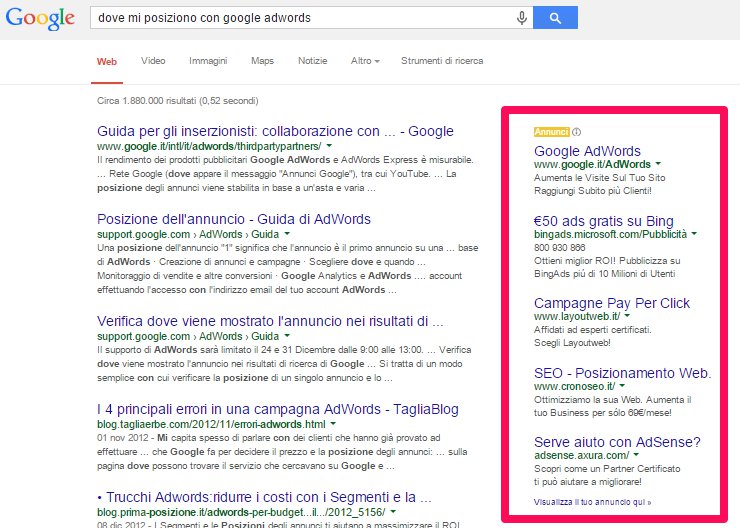Open Strumenti di ricerca options
The width and height of the screenshot is (740, 528).
tap(441, 61)
